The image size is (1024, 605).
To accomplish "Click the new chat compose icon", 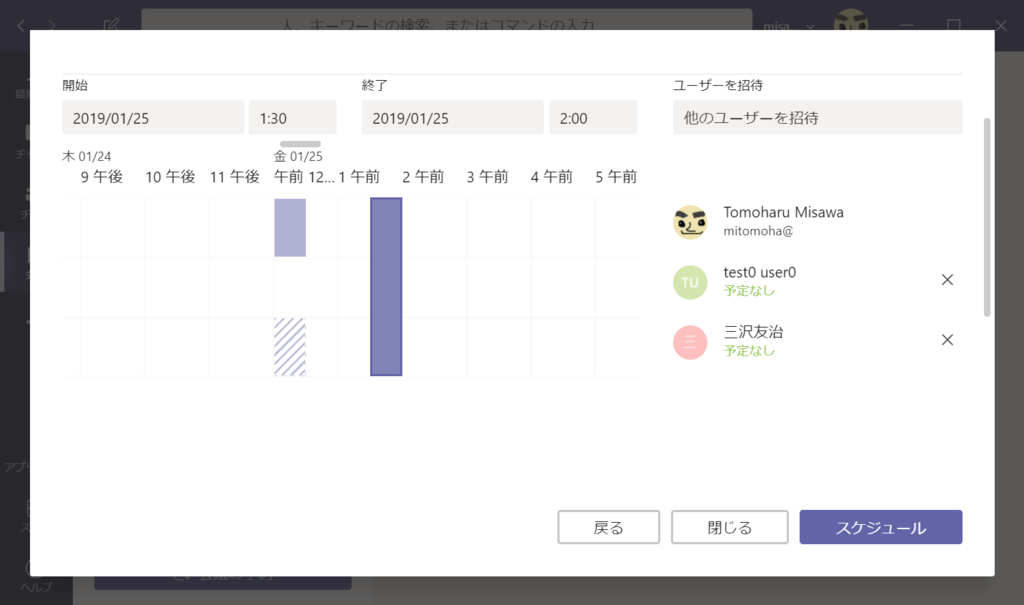I will [112, 26].
